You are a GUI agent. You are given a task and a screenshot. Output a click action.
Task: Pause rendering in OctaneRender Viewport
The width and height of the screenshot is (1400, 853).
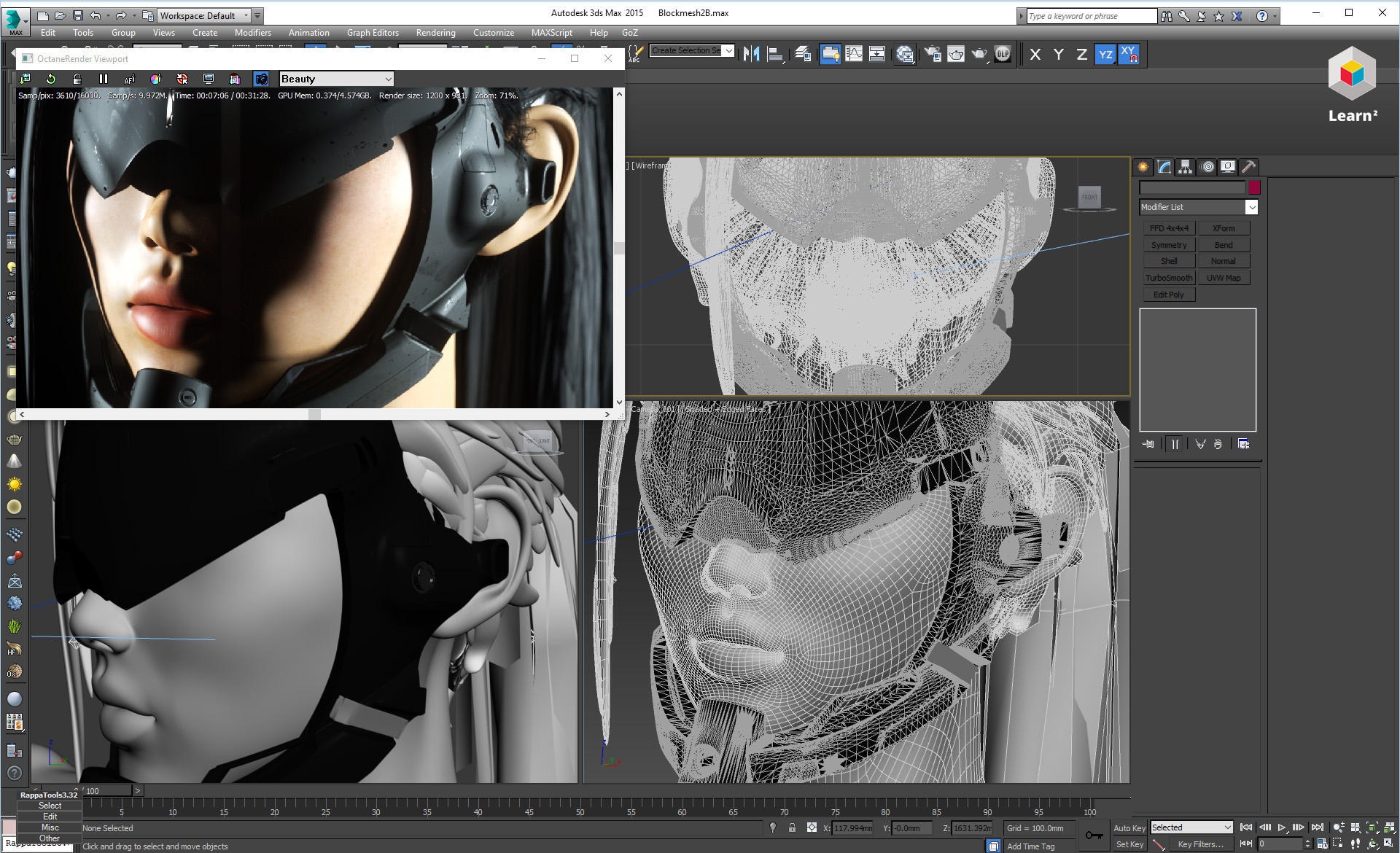tap(103, 79)
